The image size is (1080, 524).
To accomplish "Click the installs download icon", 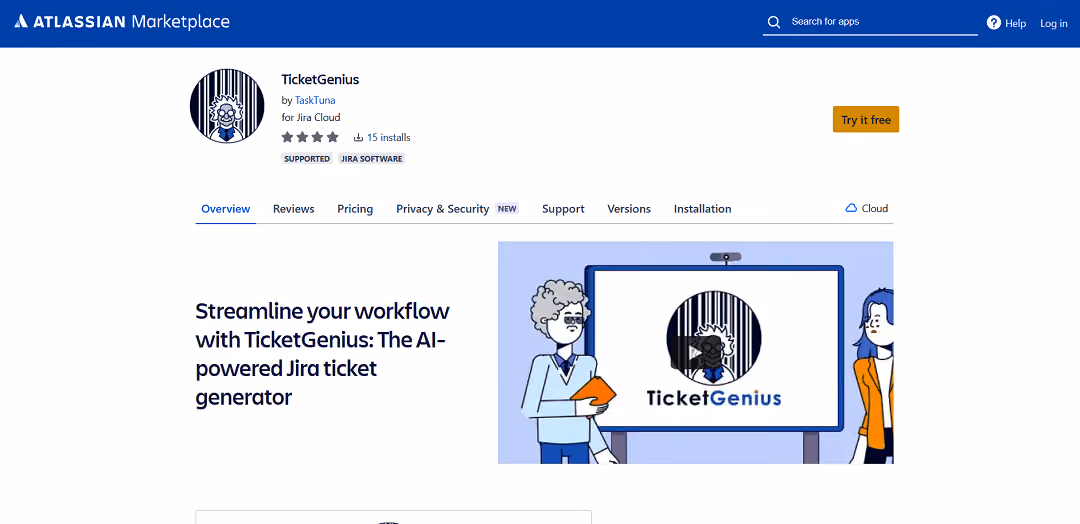I will pyautogui.click(x=358, y=137).
